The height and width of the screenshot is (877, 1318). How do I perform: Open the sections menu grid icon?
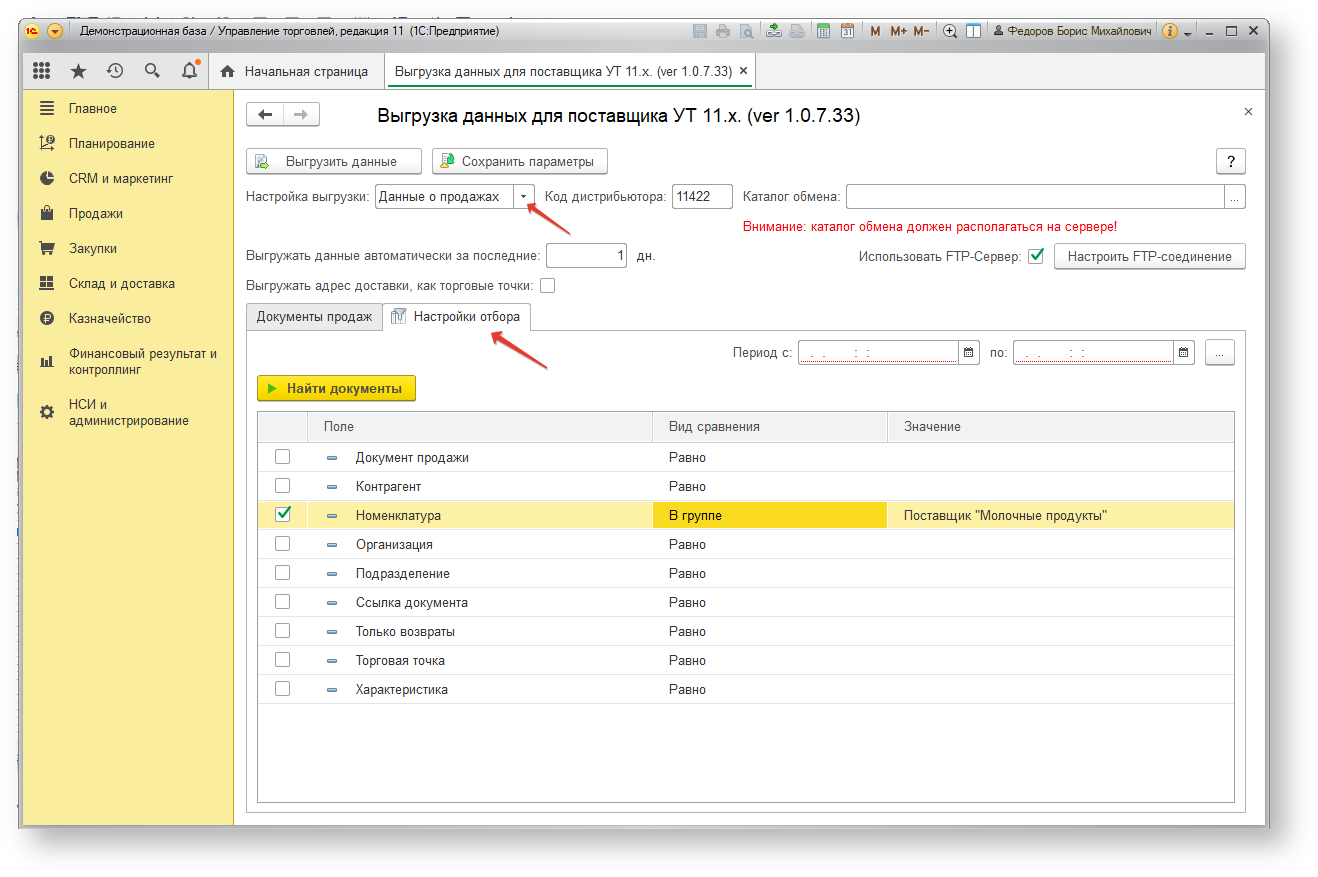pos(41,71)
